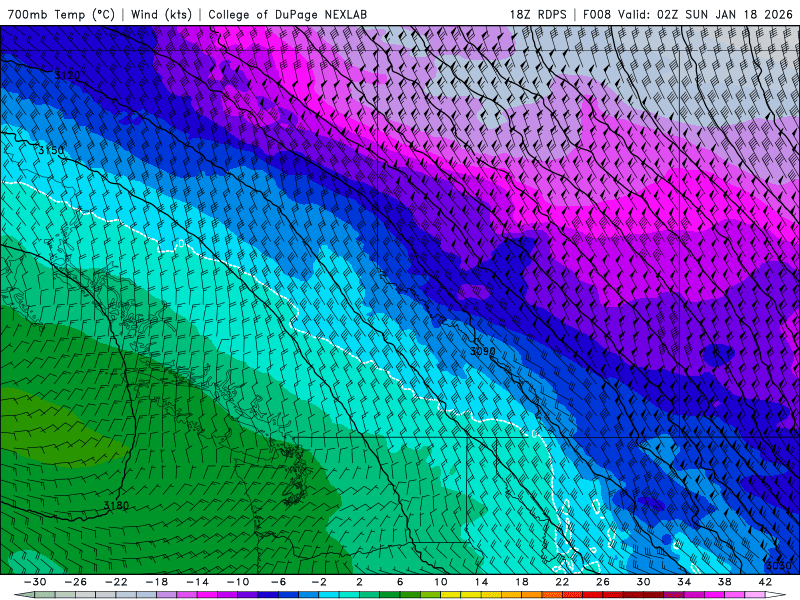The image size is (800, 600).
Task: Click the 34 color bar label
Action: click(x=684, y=582)
